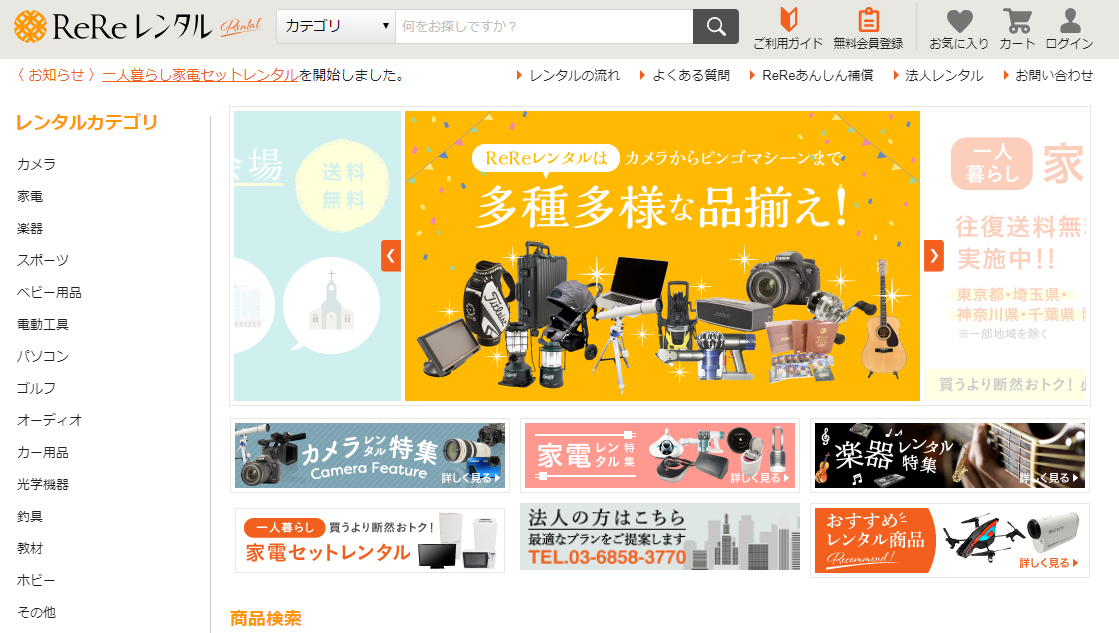Click the magnifying glass search button
1119x633 pixels.
click(x=716, y=26)
